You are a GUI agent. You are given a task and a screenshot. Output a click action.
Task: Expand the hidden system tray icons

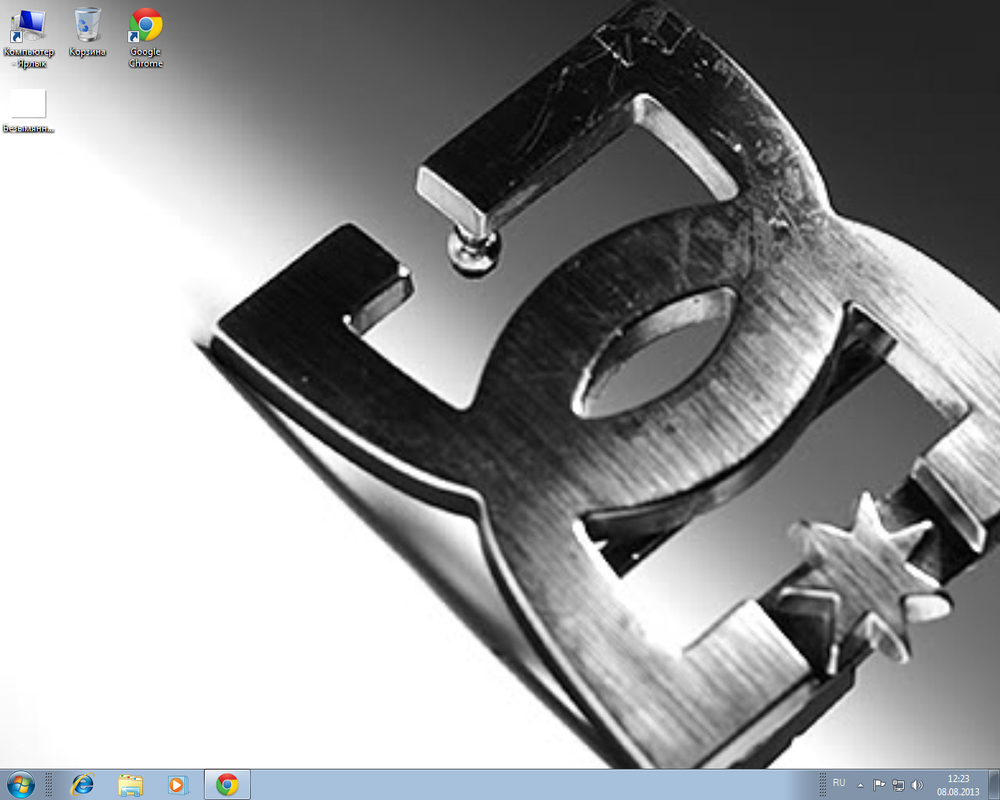[x=862, y=784]
